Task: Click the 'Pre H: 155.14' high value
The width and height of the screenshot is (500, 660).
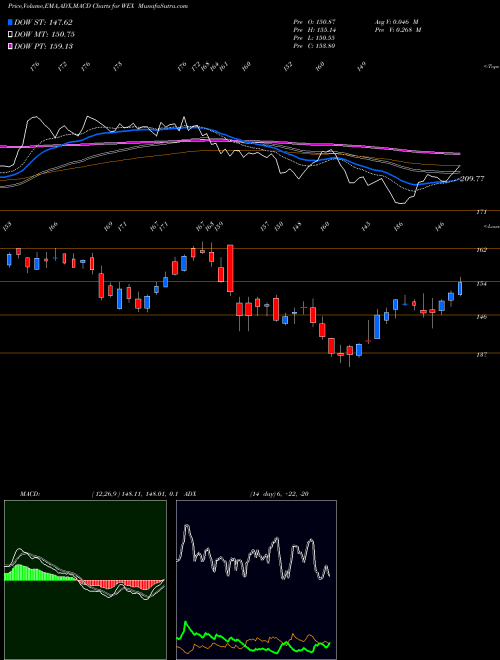Action: click(314, 30)
